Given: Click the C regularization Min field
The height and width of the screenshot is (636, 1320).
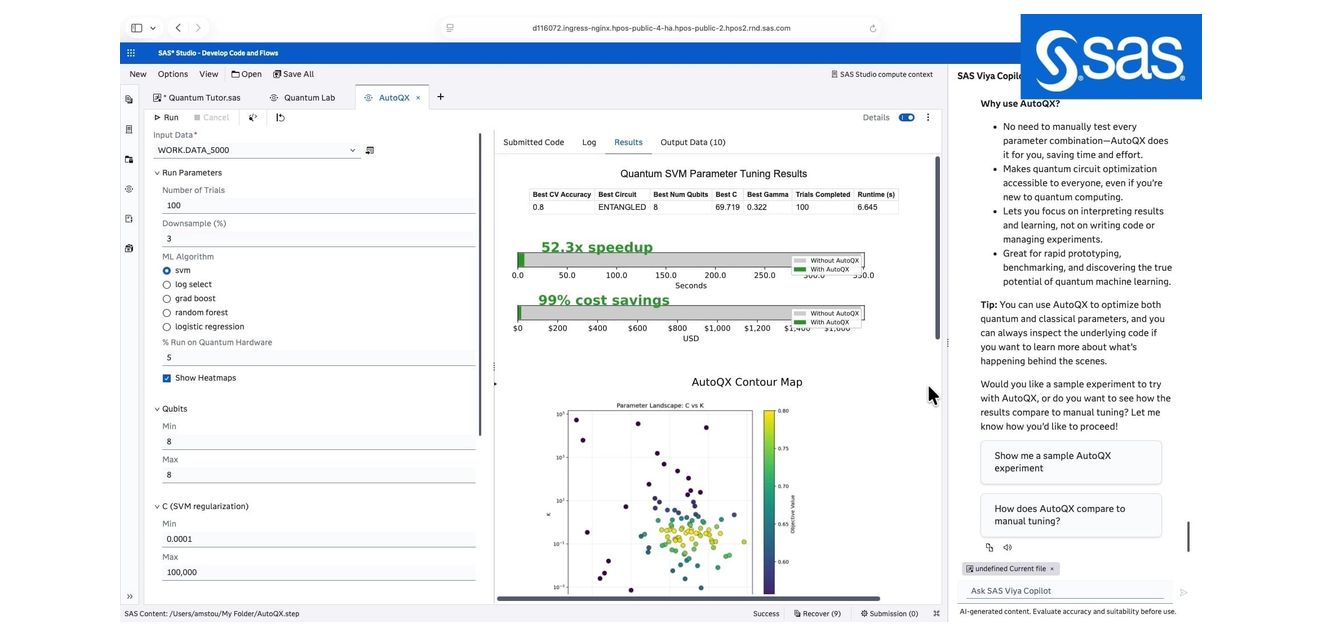Looking at the screenshot, I should (x=319, y=539).
